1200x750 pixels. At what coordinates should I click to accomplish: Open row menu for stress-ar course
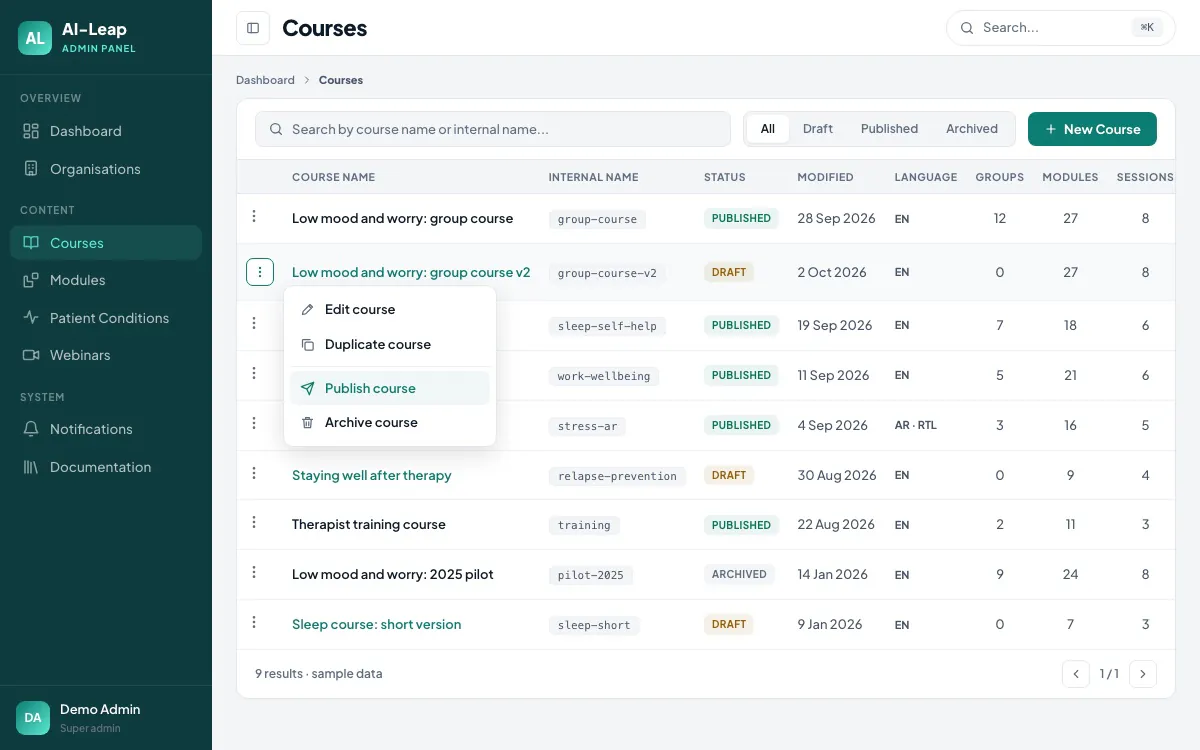pyautogui.click(x=254, y=423)
